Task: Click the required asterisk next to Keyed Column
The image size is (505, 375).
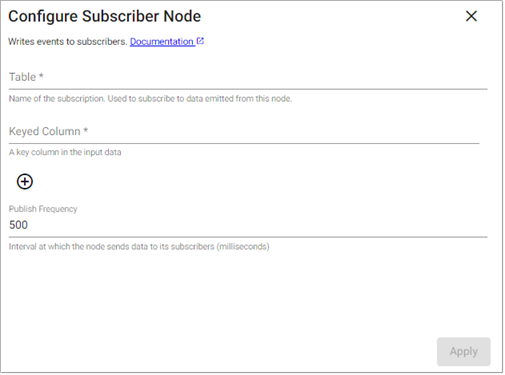Action: (x=86, y=130)
